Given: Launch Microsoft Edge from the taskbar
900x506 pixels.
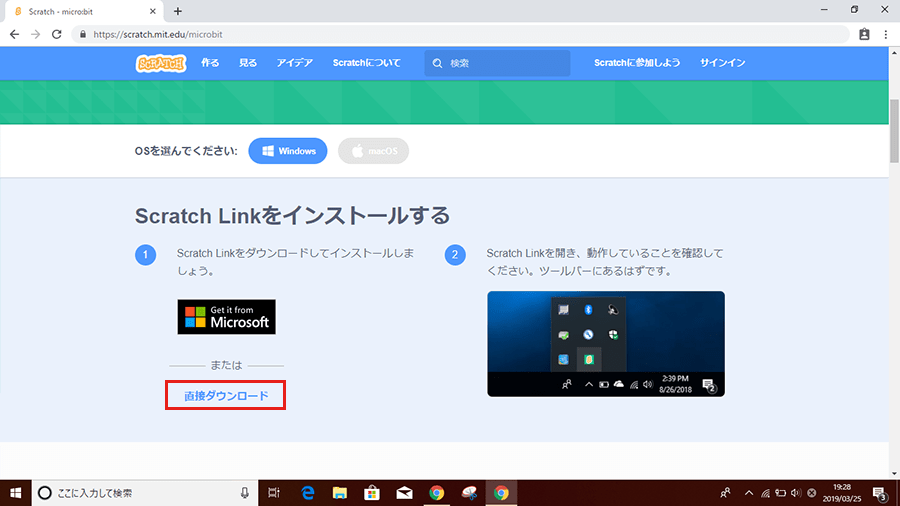Looking at the screenshot, I should click(x=308, y=493).
